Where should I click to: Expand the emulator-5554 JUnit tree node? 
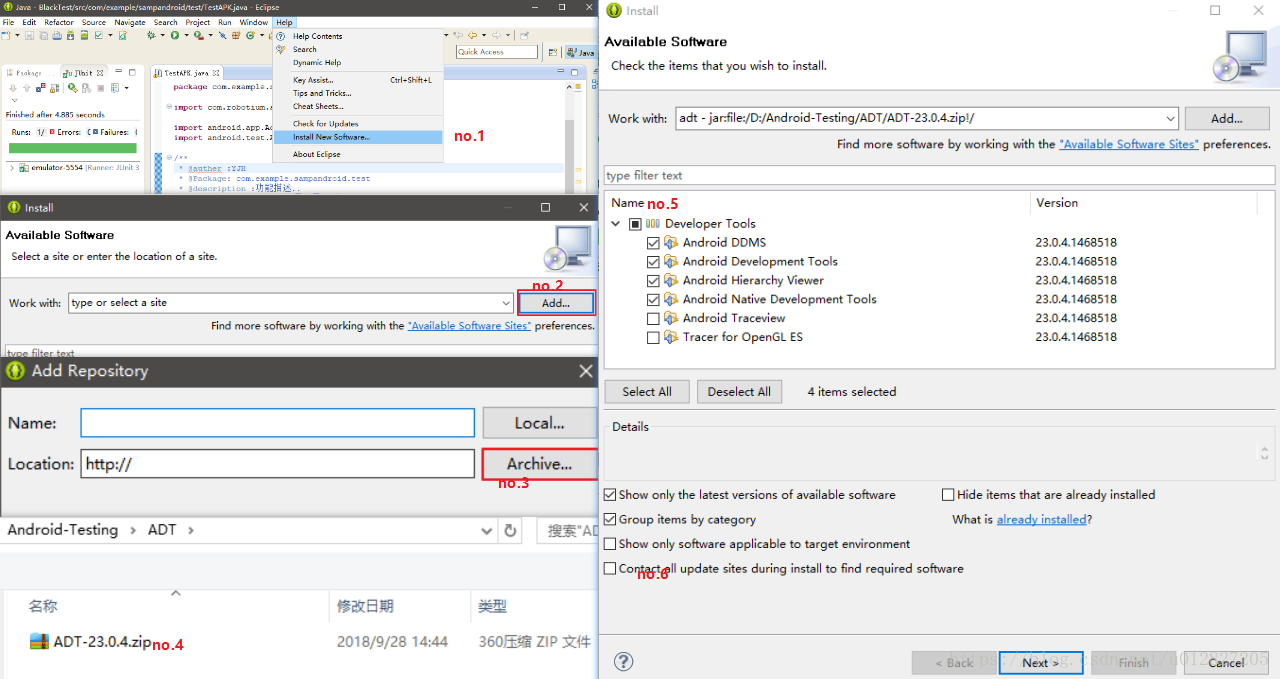[x=12, y=167]
